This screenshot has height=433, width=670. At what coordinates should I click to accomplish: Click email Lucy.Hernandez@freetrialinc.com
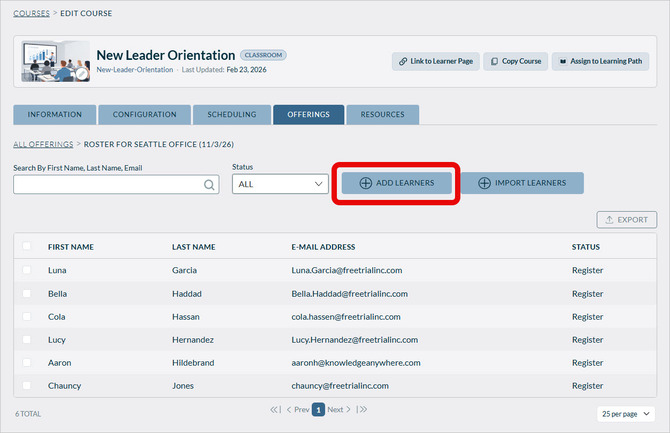pyautogui.click(x=355, y=340)
